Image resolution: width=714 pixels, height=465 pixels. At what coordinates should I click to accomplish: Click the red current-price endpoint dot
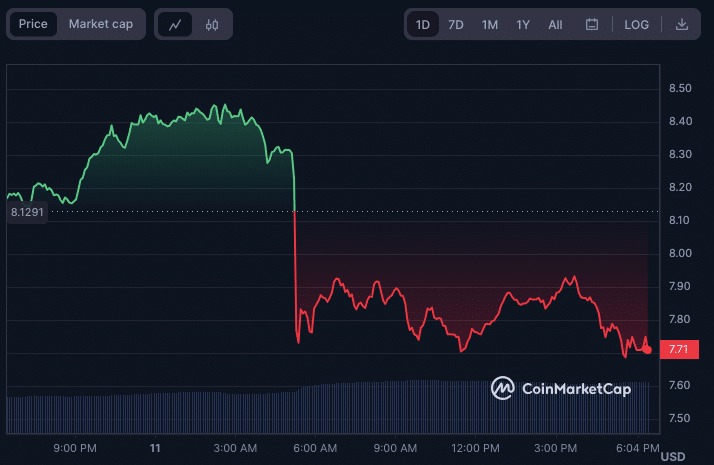(x=647, y=349)
